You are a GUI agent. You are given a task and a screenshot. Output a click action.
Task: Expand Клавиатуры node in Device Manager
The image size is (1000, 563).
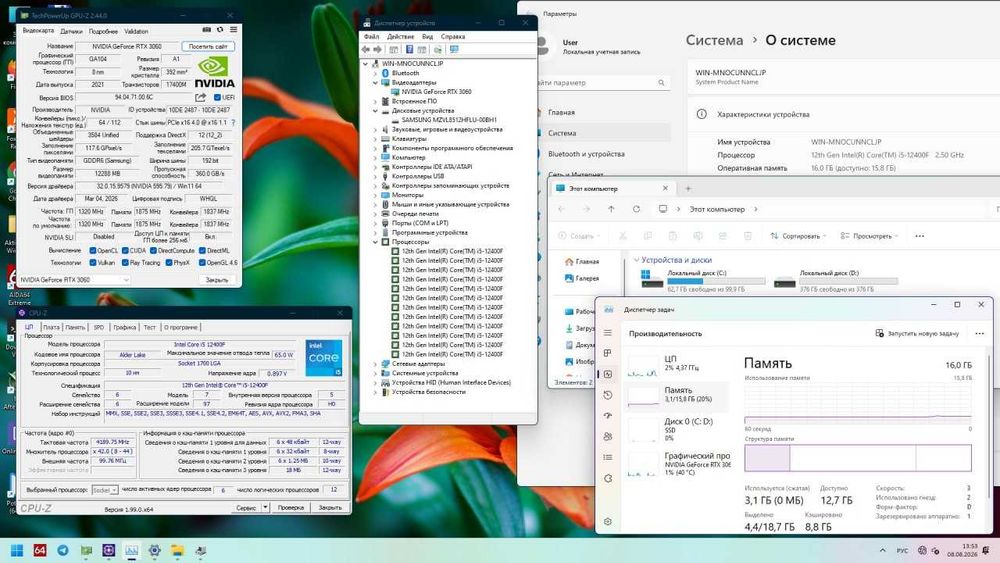[375, 139]
